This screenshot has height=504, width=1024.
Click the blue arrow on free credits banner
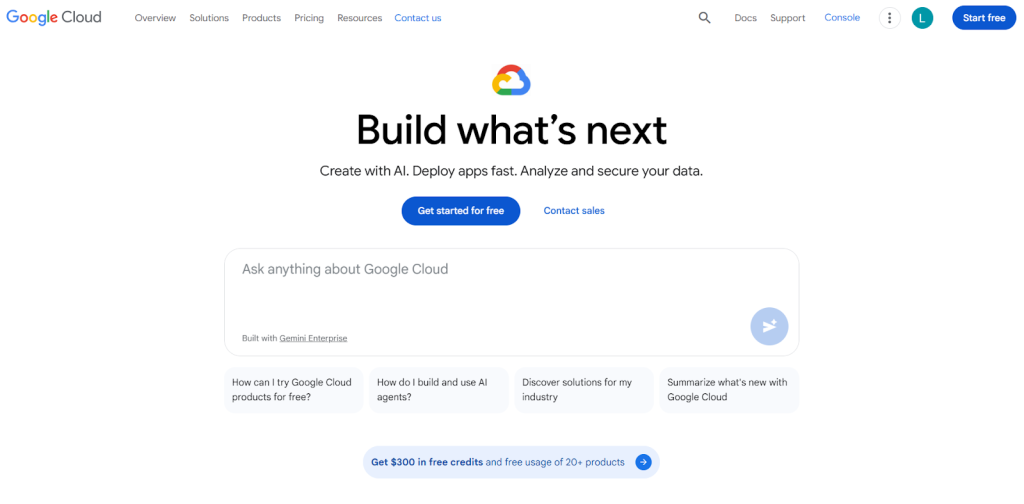[x=644, y=462]
